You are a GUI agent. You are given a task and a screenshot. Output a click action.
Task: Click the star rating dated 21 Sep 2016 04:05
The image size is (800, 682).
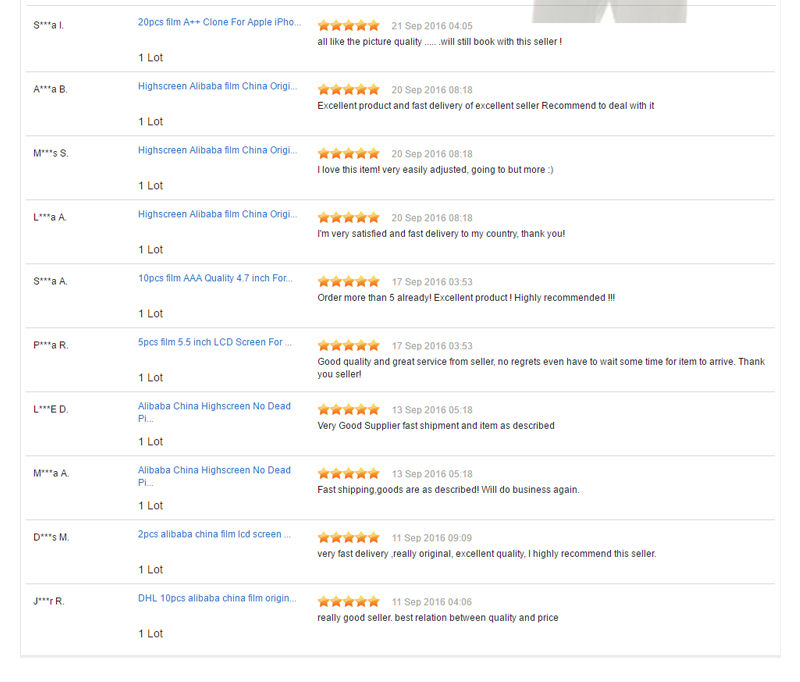click(x=348, y=26)
